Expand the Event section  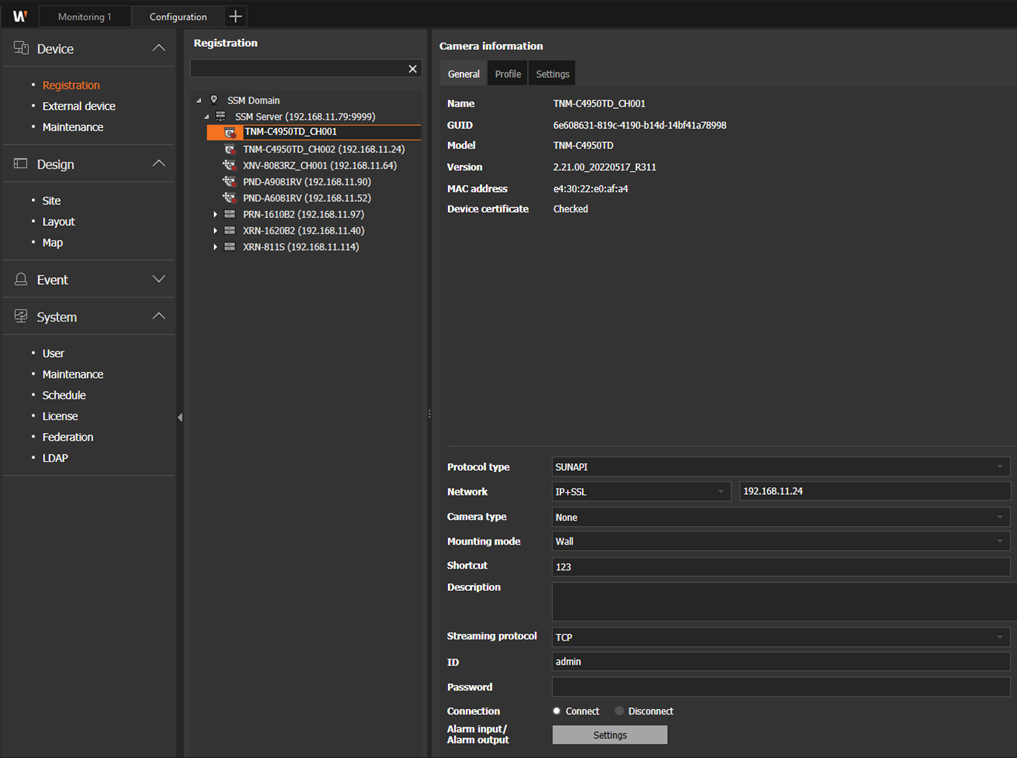(158, 280)
